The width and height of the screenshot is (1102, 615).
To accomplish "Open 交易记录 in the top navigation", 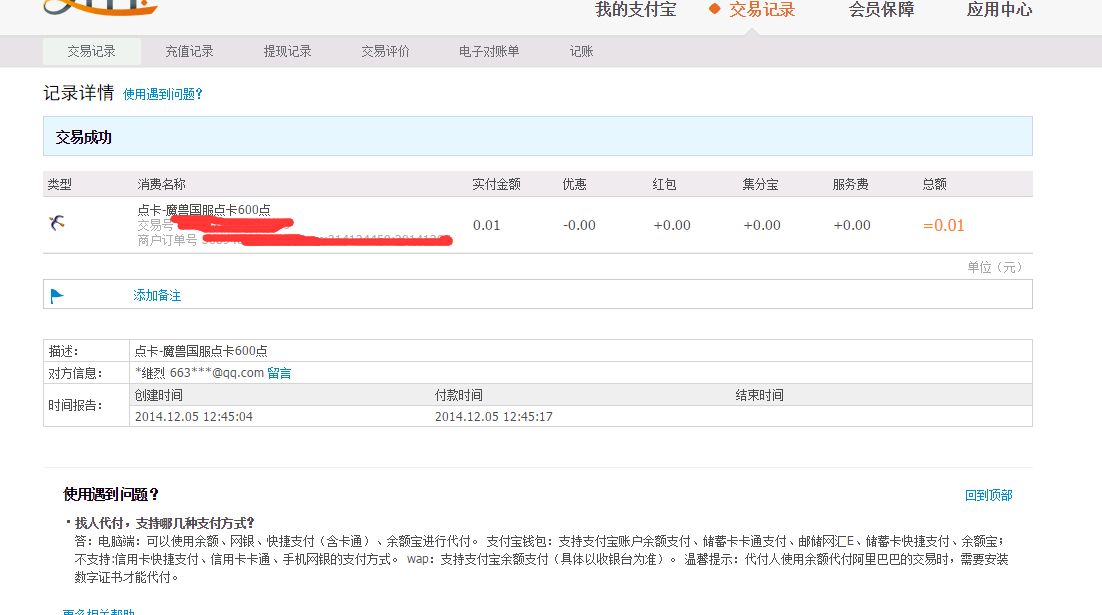I will (762, 10).
